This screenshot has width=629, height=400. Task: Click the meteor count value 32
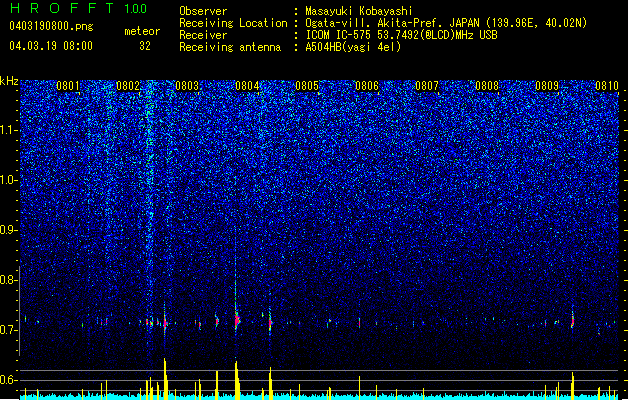(145, 46)
